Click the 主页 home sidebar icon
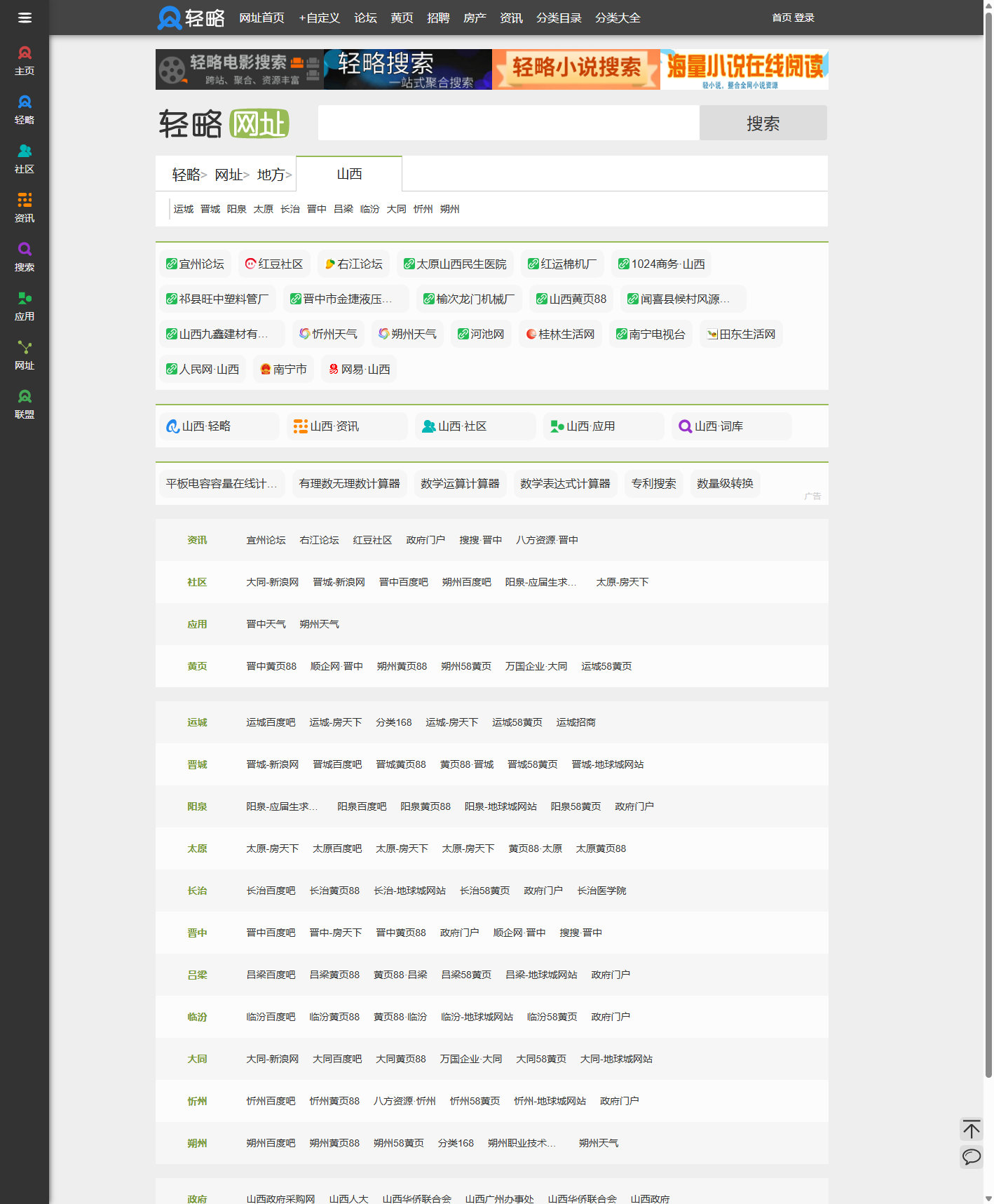The height and width of the screenshot is (1204, 994). (25, 60)
